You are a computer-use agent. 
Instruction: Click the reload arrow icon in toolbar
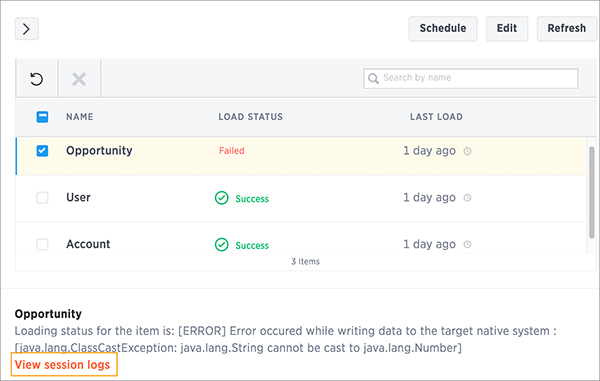tap(36, 79)
